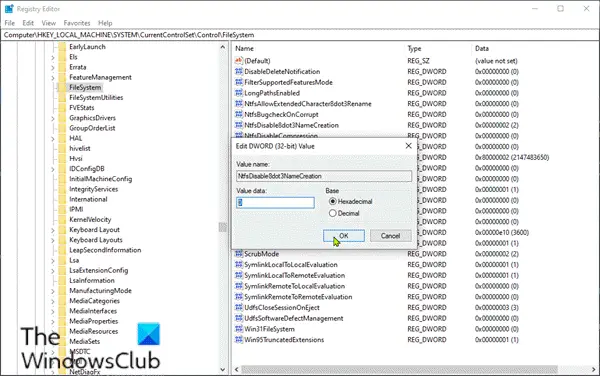Click the Value data input field

point(275,202)
